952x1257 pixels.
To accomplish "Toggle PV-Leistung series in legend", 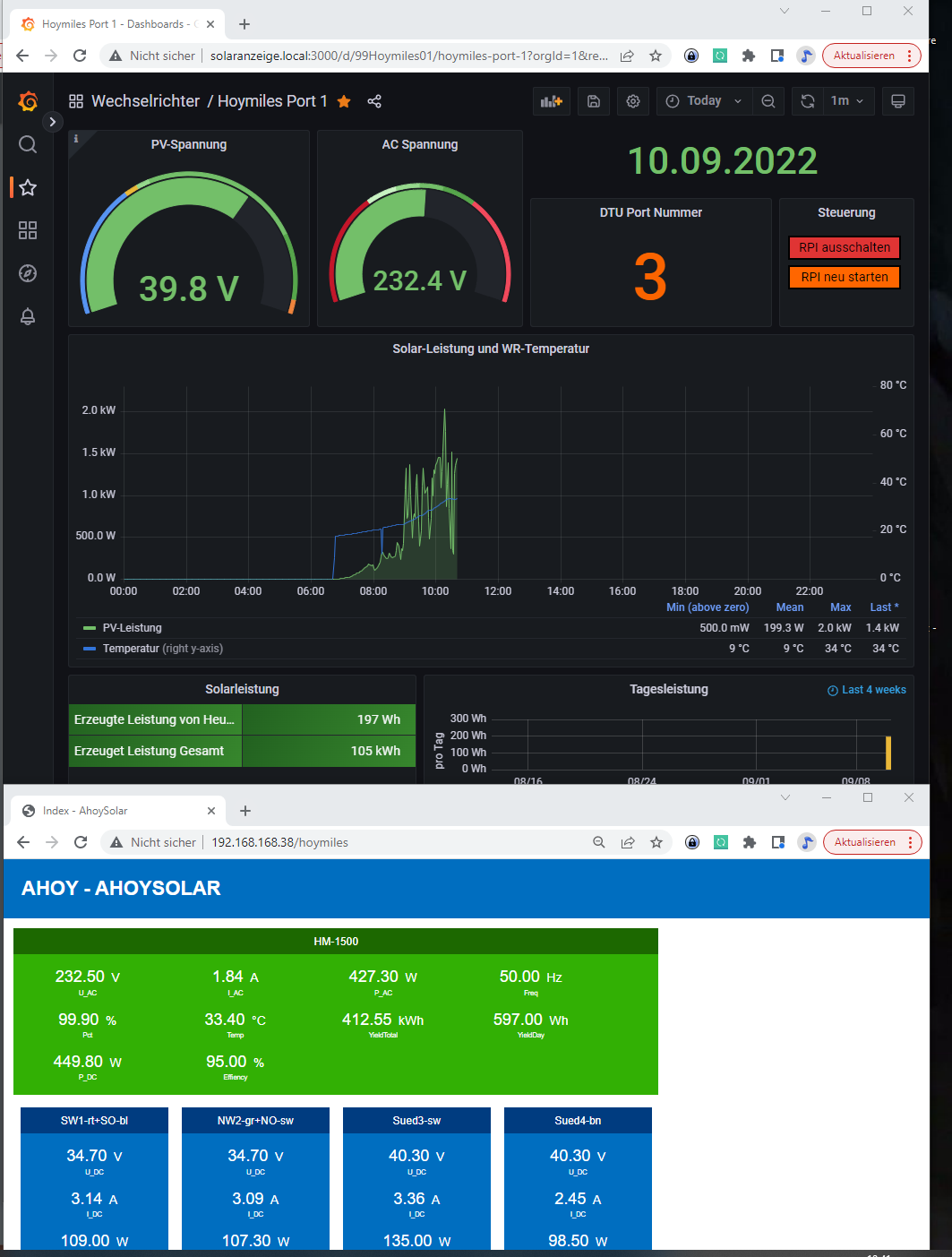I will tap(132, 628).
